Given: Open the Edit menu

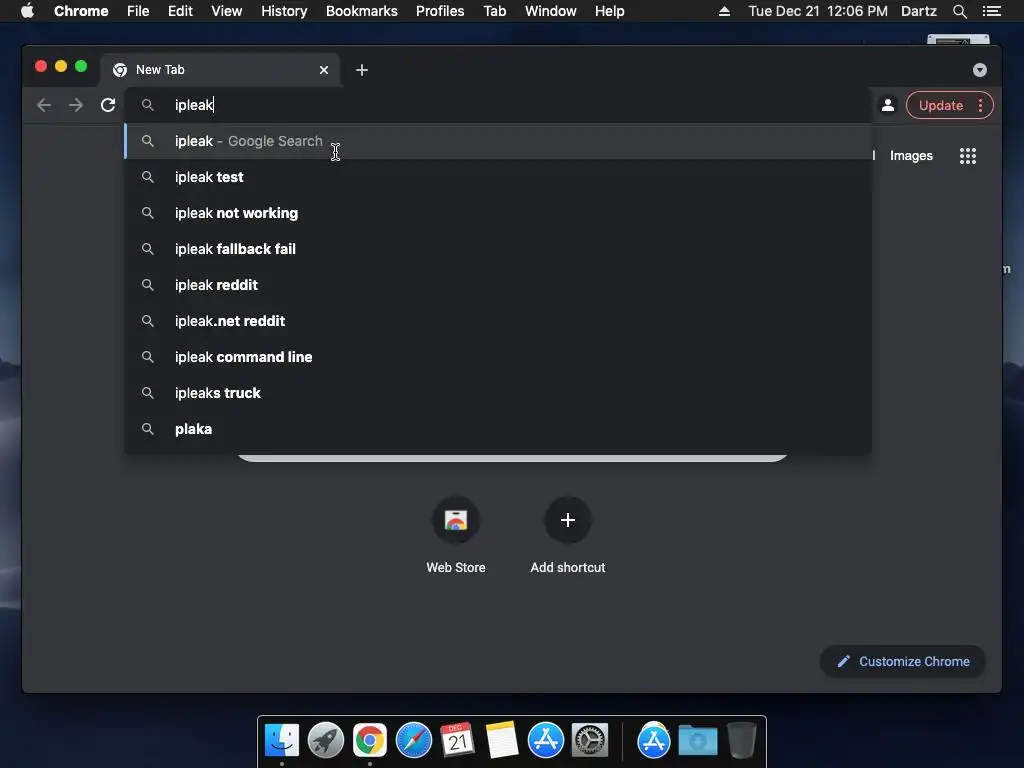Looking at the screenshot, I should point(180,11).
